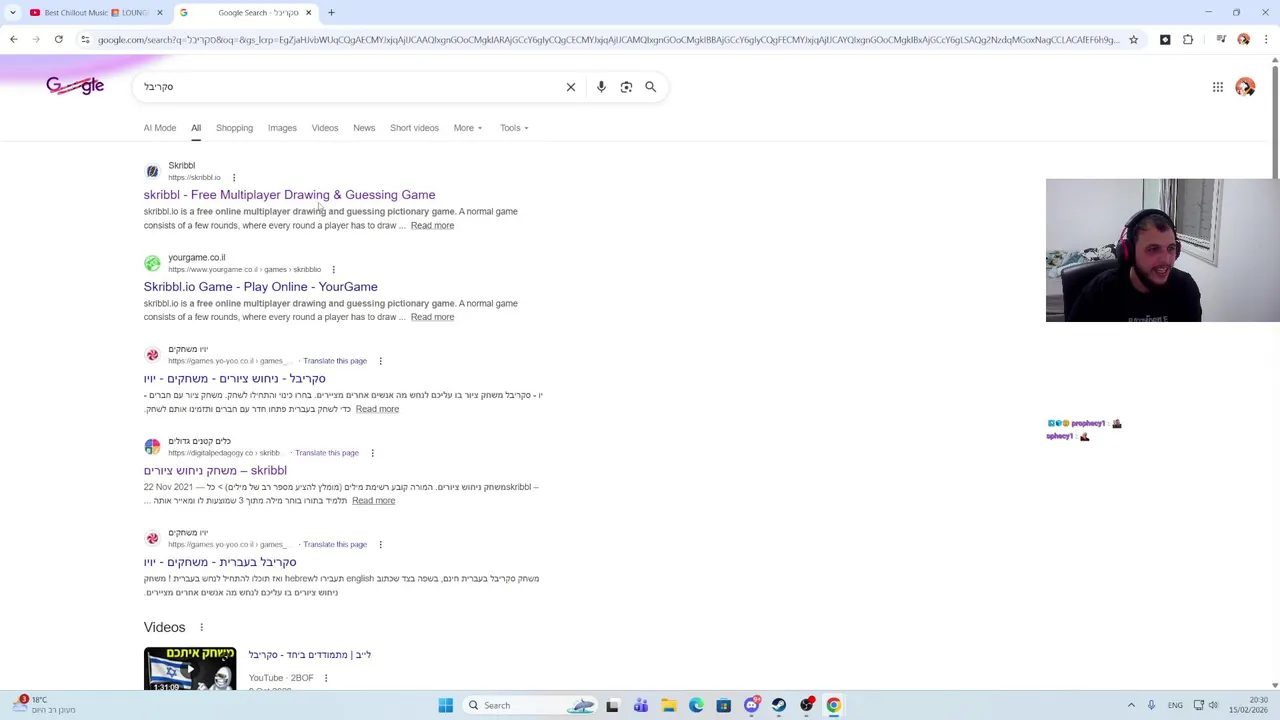Image resolution: width=1280 pixels, height=720 pixels.
Task: Open Windows Start menu
Action: click(446, 705)
